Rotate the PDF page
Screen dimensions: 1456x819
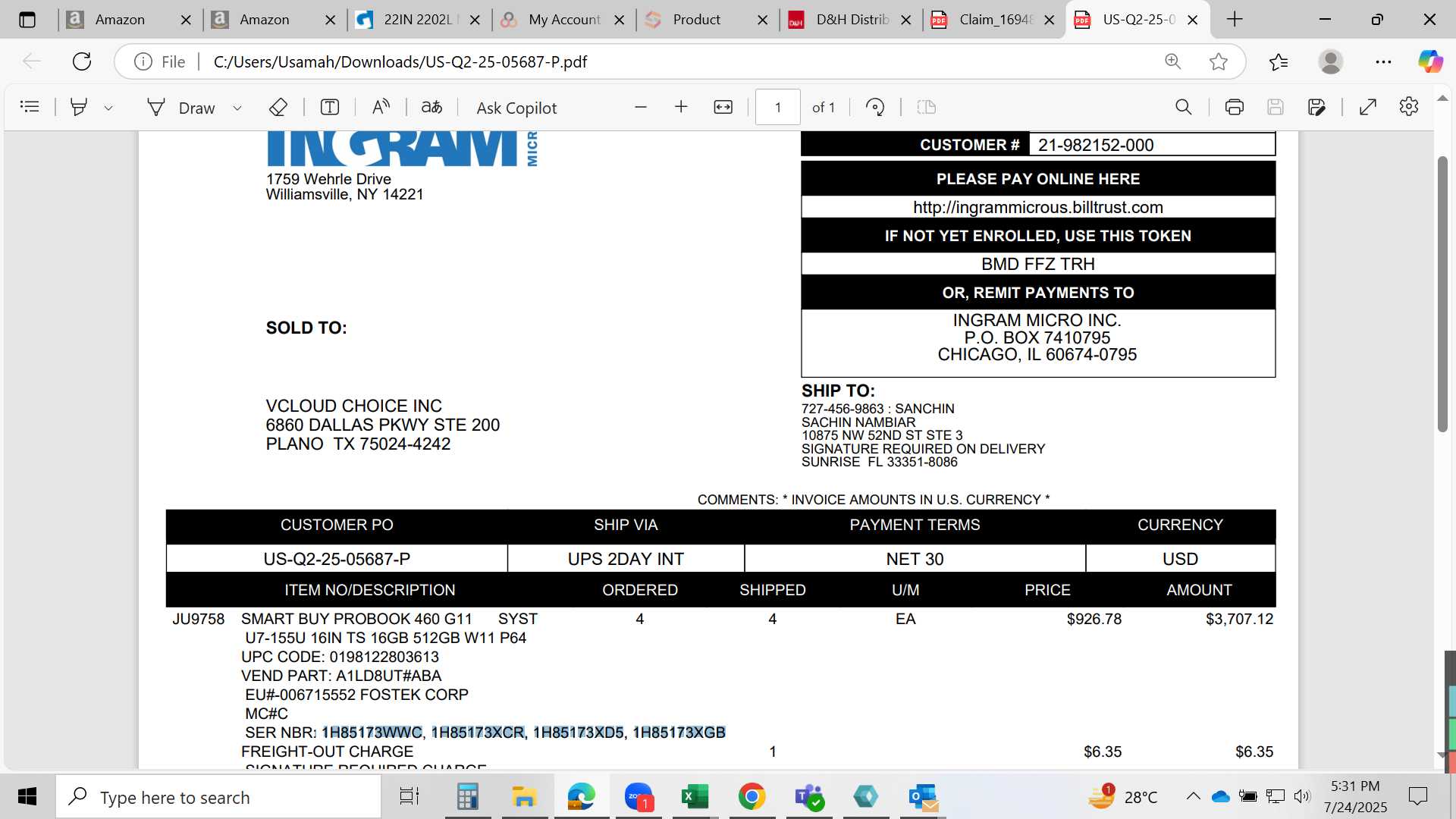point(875,107)
